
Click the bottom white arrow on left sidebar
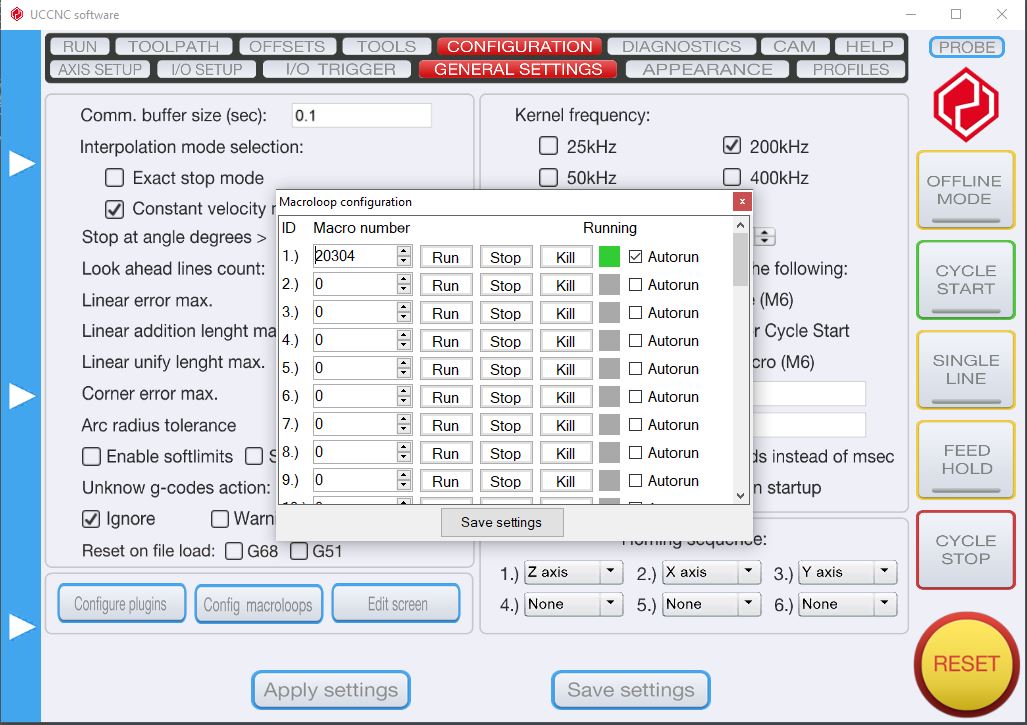22,627
